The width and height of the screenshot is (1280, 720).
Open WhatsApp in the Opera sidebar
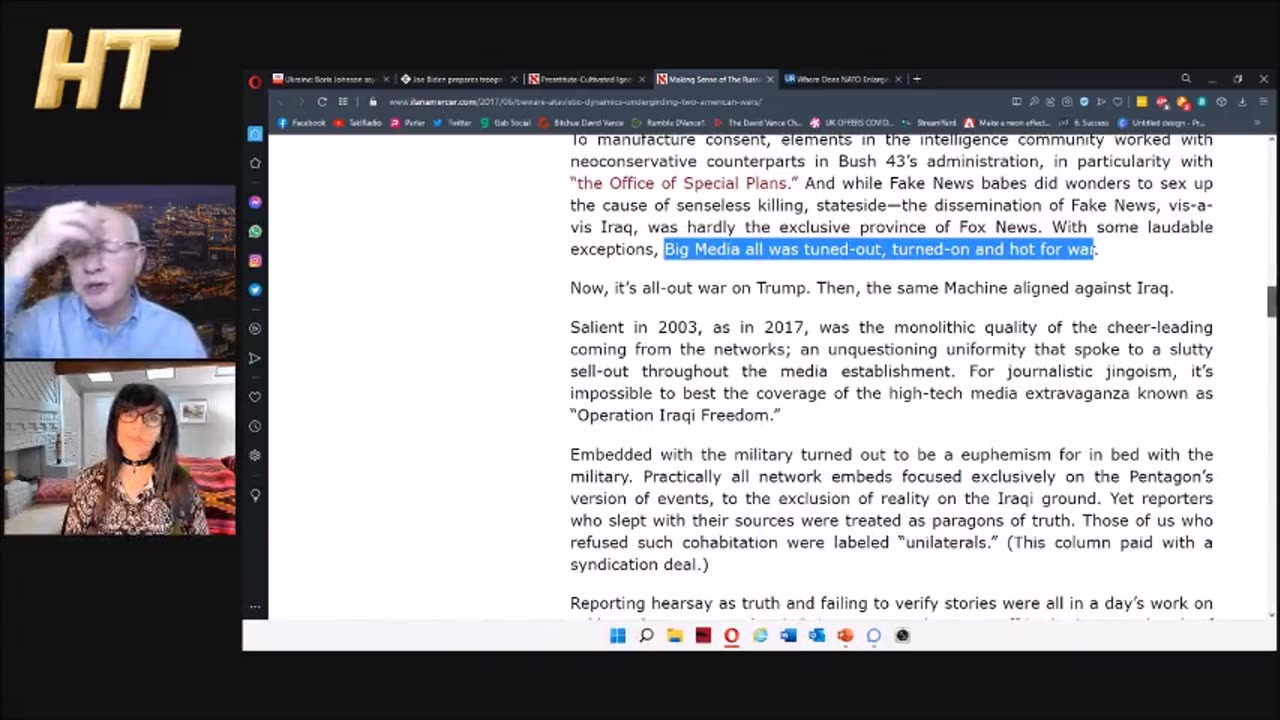pyautogui.click(x=255, y=231)
